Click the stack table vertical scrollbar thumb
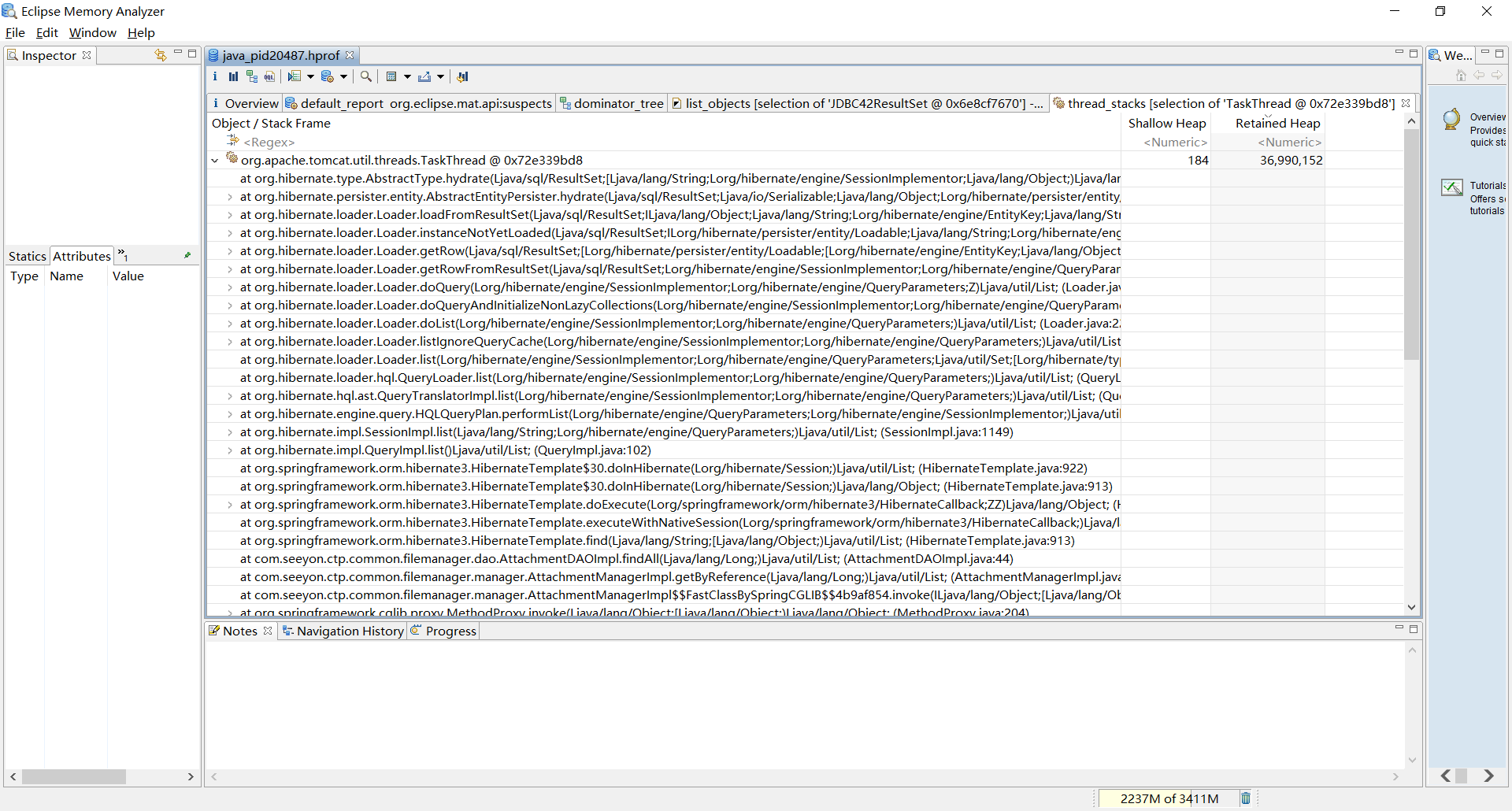 tap(1411, 244)
